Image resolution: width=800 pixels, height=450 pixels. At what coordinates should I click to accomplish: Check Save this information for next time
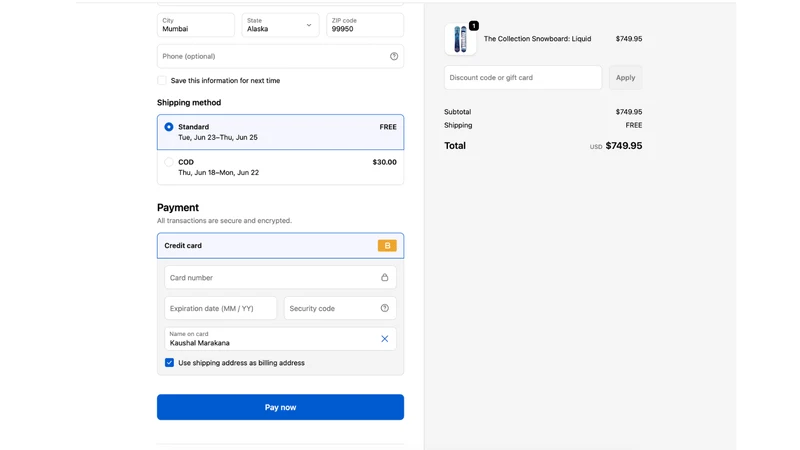(x=162, y=81)
